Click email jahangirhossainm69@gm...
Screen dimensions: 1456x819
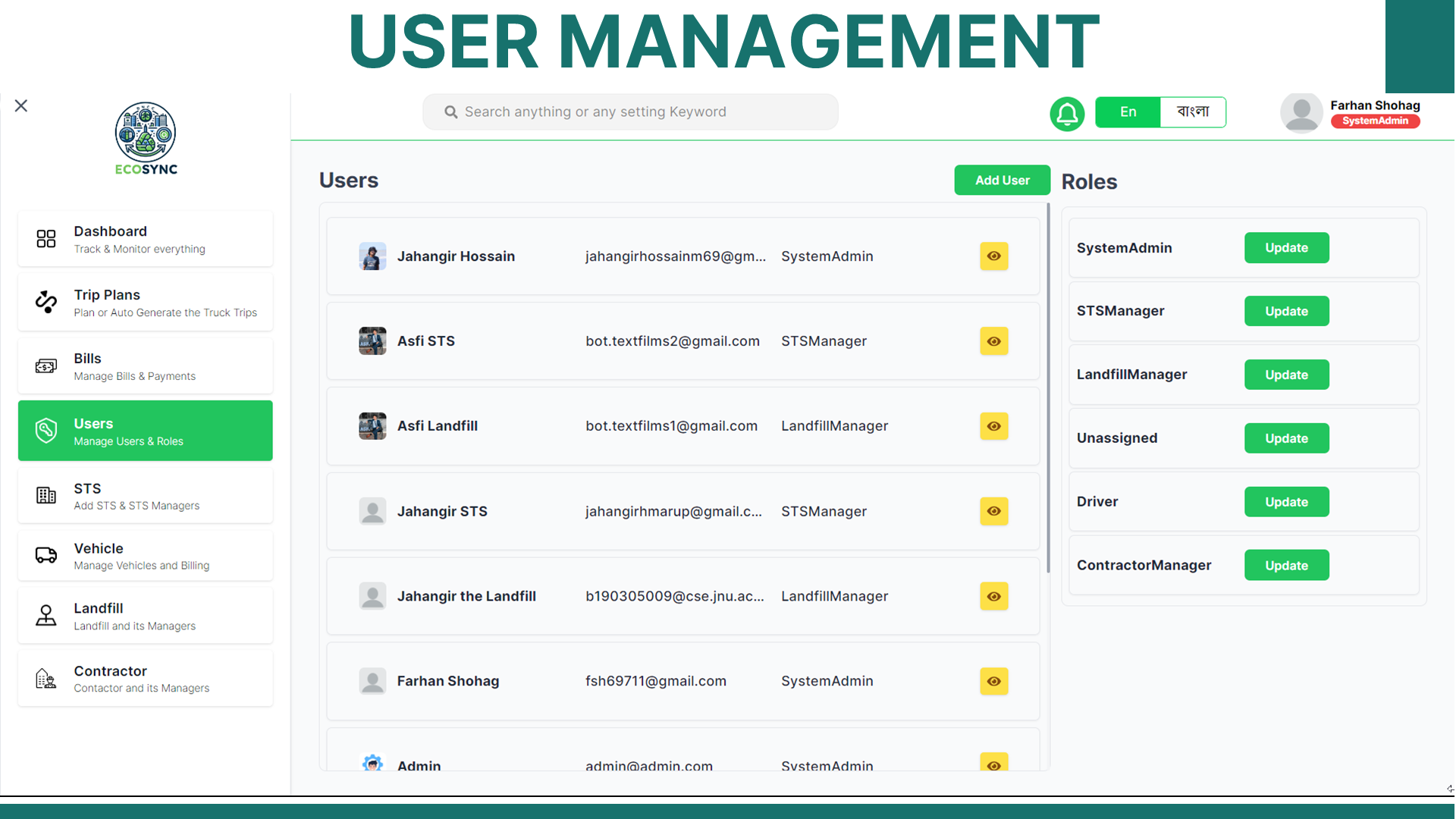675,256
